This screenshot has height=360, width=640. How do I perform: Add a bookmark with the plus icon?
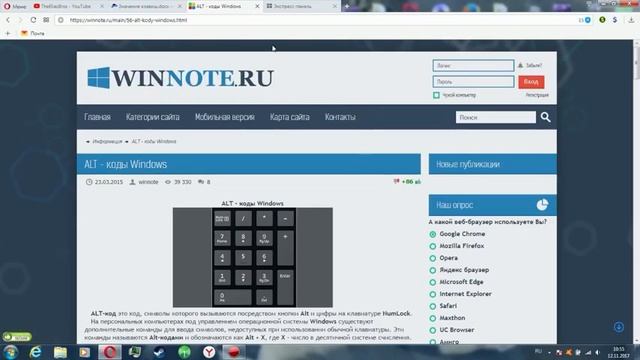coord(8,33)
